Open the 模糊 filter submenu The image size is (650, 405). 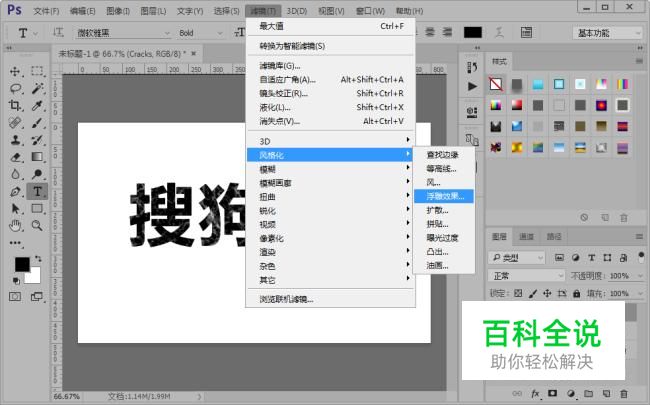click(330, 169)
